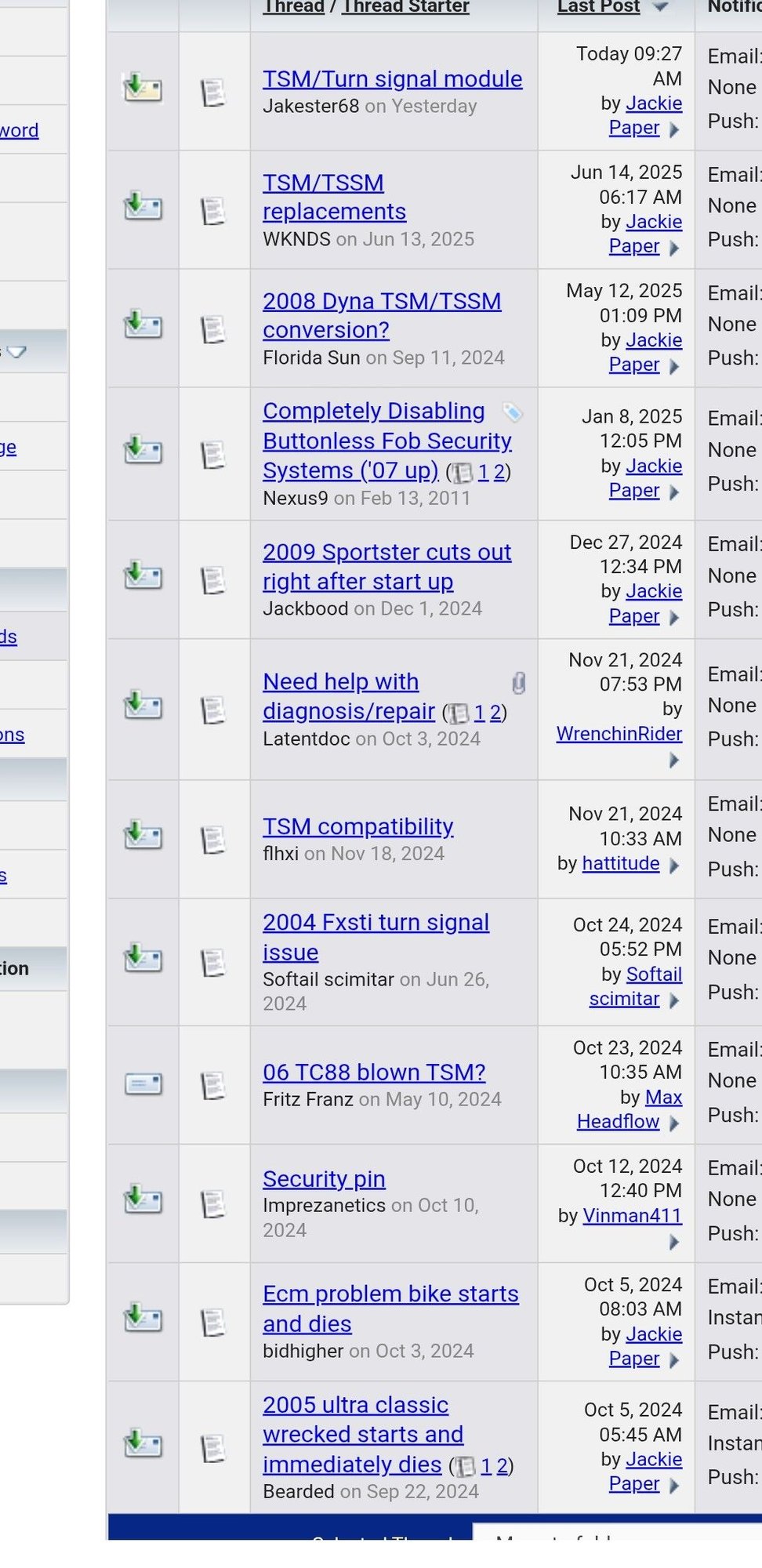762x1568 pixels.
Task: Collapse the sidebar section with the triangle arrow
Action: pos(17,351)
